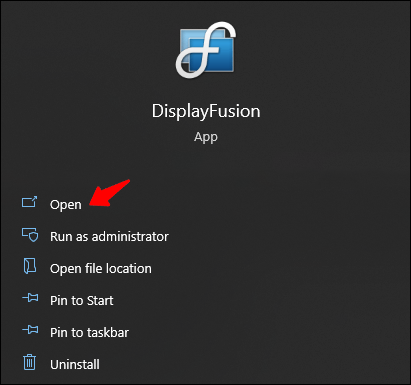The width and height of the screenshot is (411, 385).
Task: Pin DisplayFusion to taskbar
Action: pos(89,333)
